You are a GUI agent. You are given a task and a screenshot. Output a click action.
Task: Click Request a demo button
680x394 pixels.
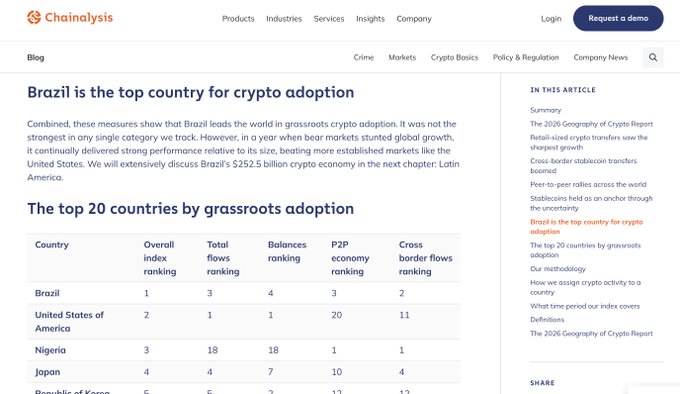tap(618, 18)
